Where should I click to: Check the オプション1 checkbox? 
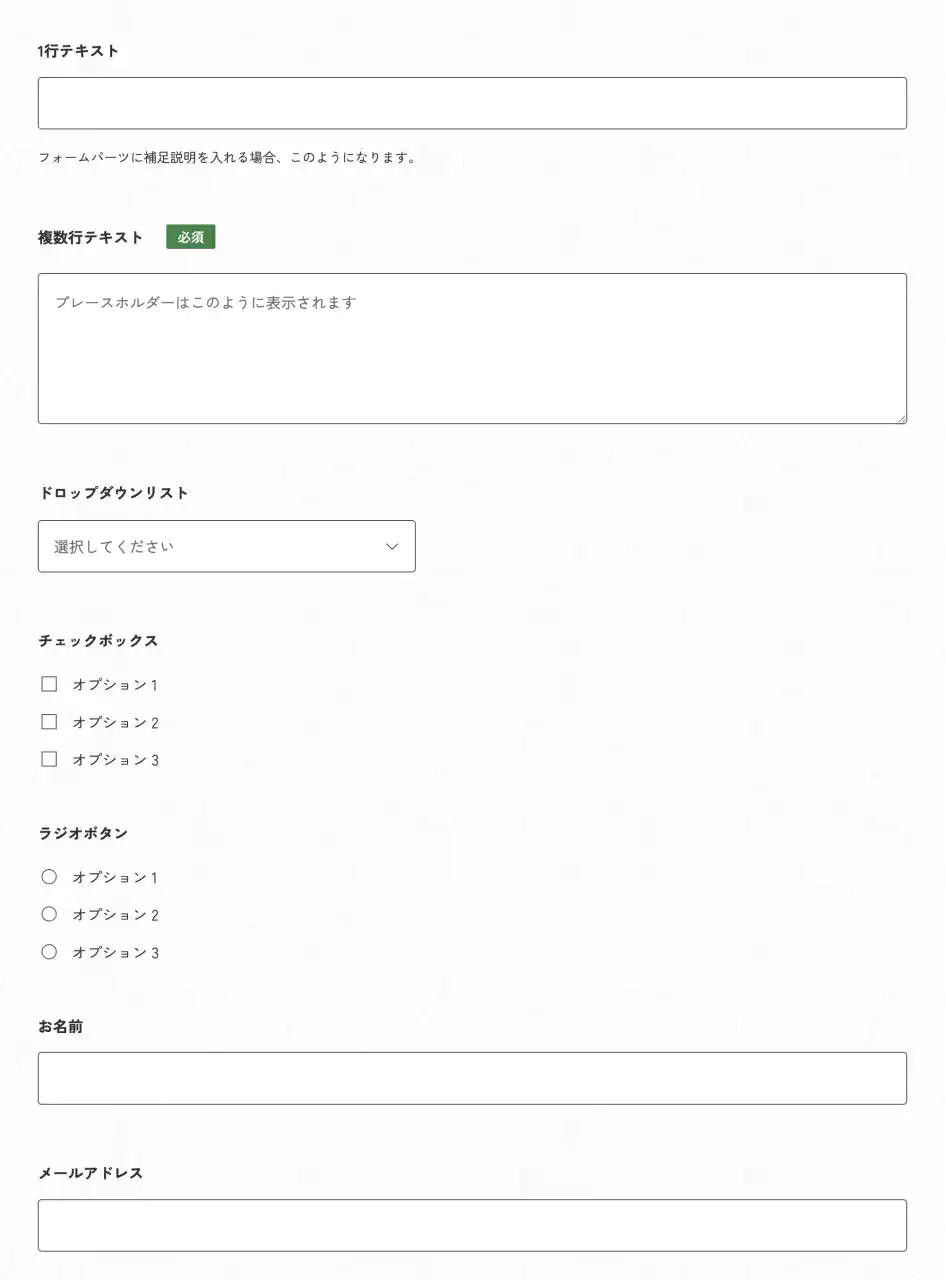[x=49, y=684]
